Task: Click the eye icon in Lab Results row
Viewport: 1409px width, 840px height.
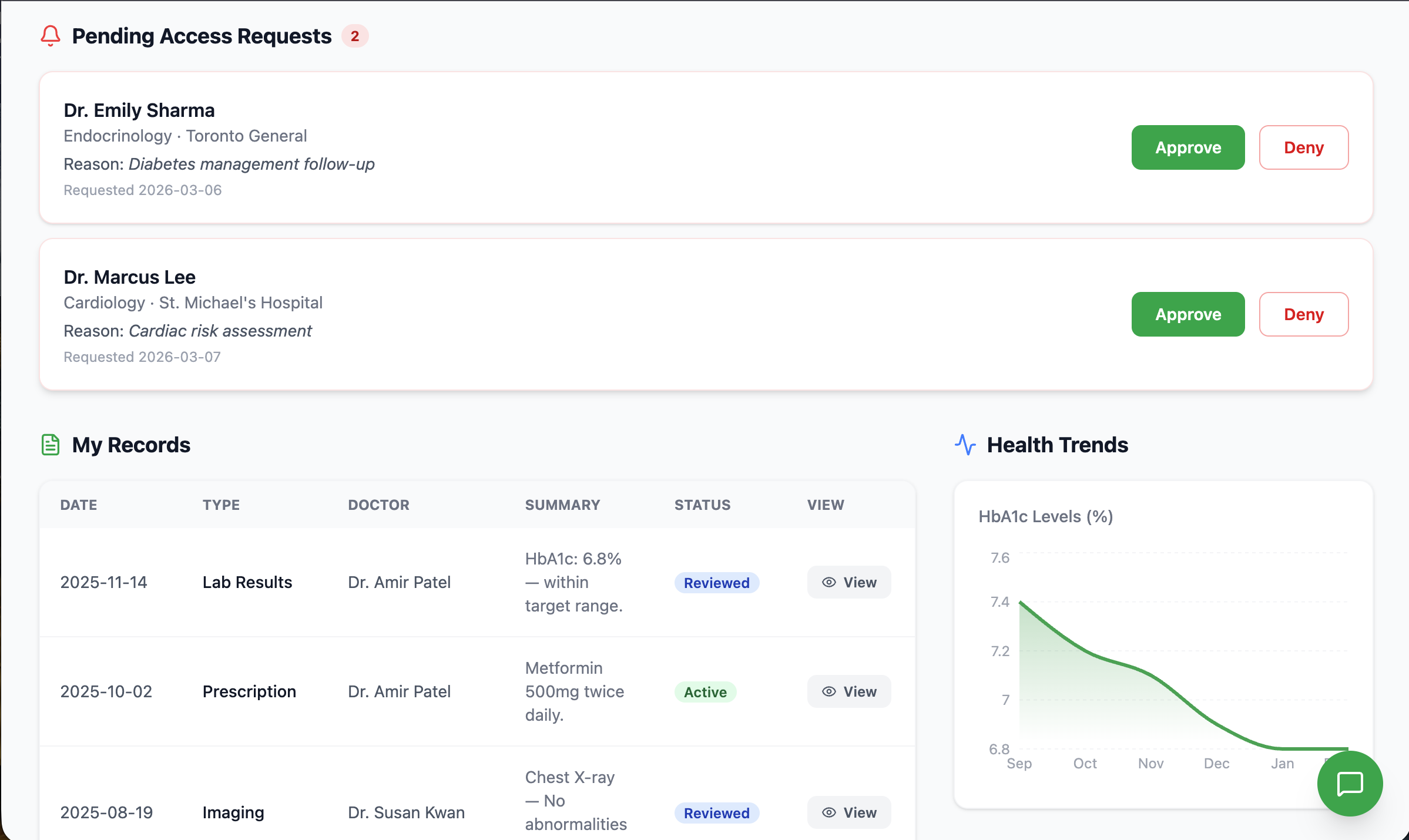Action: pyautogui.click(x=828, y=582)
